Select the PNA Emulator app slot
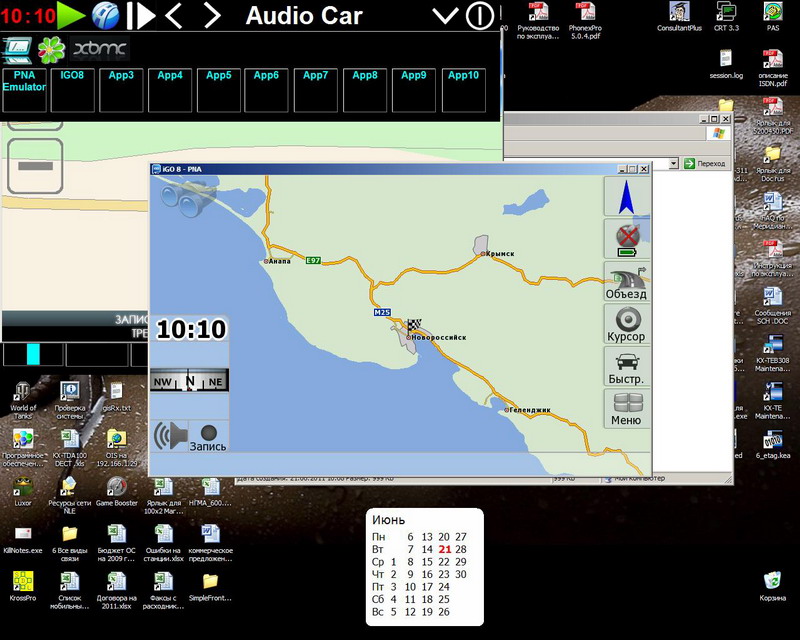The width and height of the screenshot is (800, 640). [x=25, y=89]
